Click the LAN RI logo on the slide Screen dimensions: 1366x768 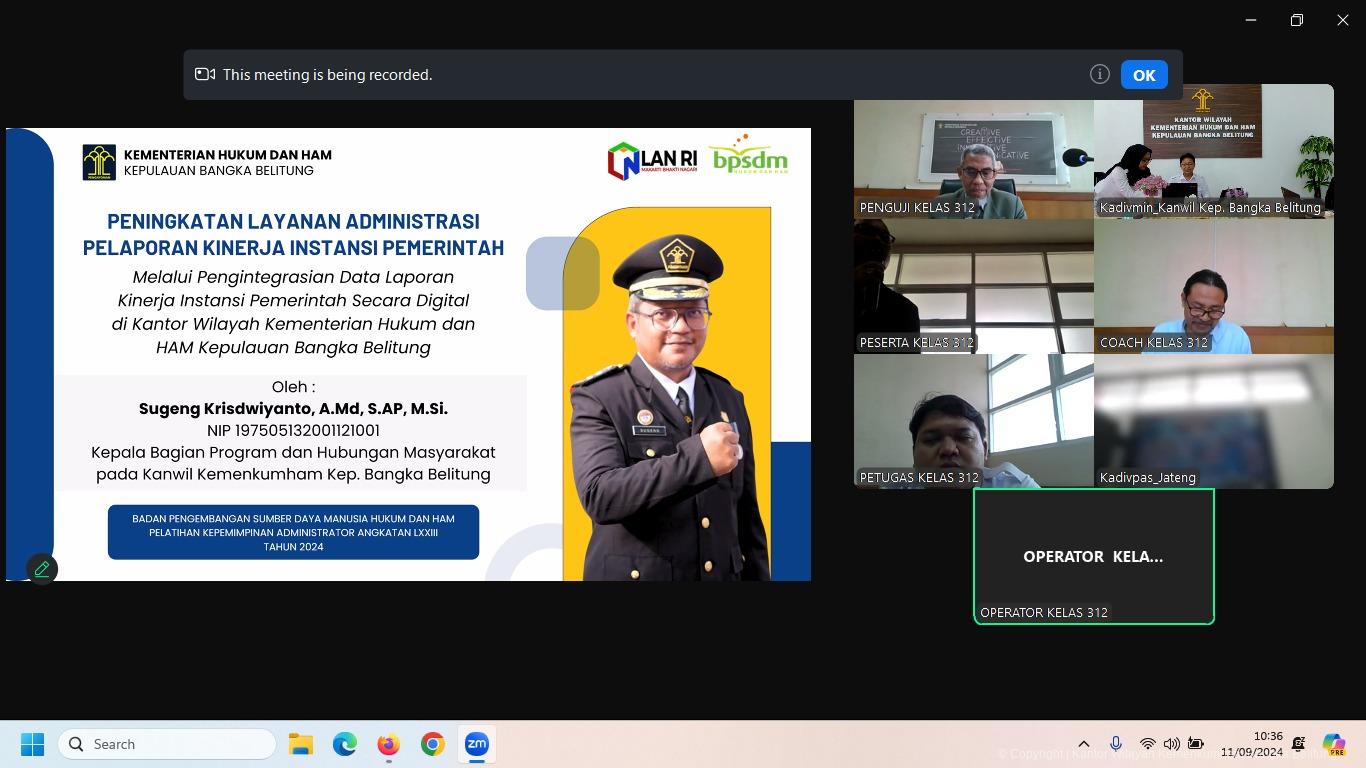point(652,161)
